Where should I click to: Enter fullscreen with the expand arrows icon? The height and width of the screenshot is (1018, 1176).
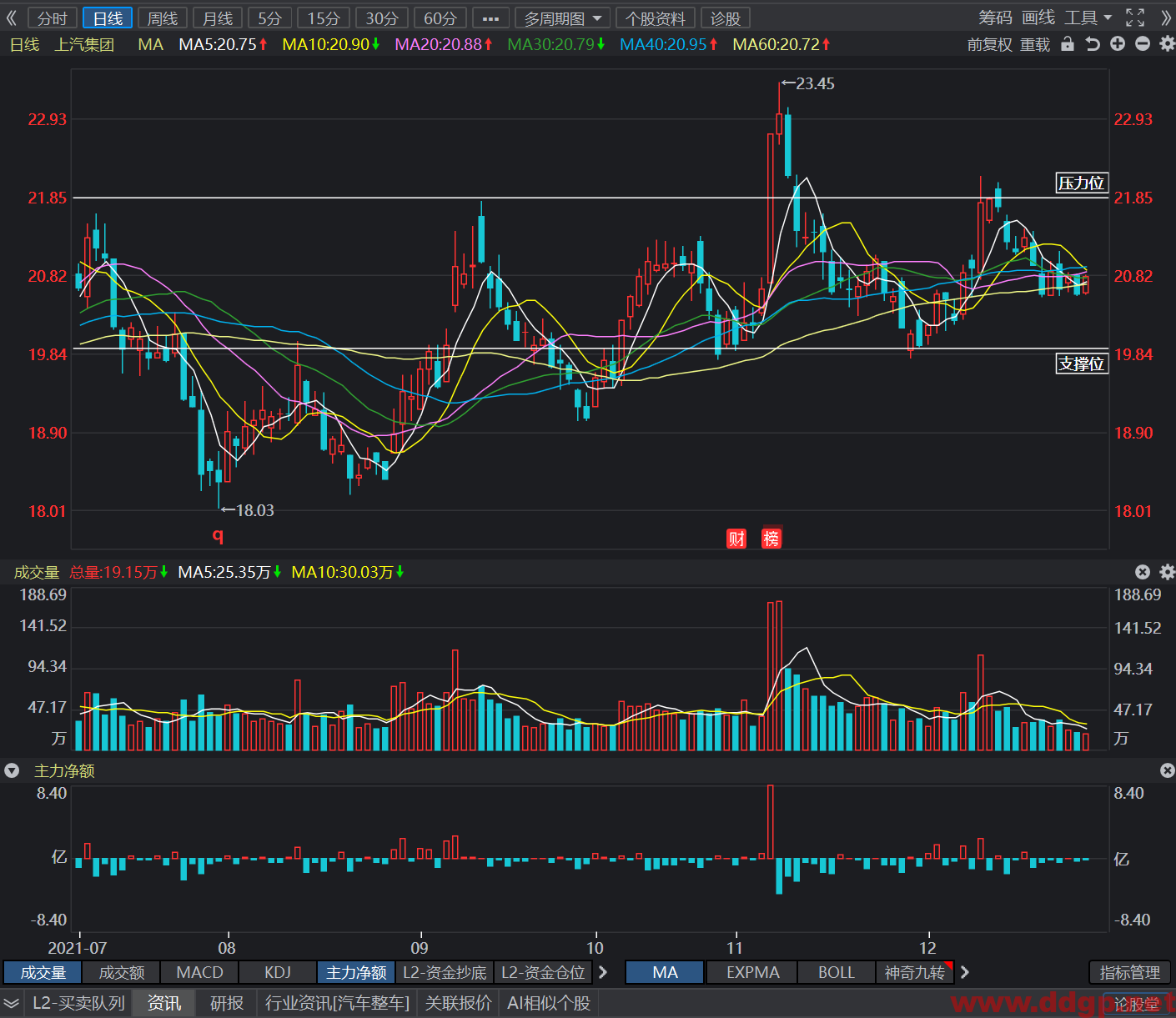1135,18
